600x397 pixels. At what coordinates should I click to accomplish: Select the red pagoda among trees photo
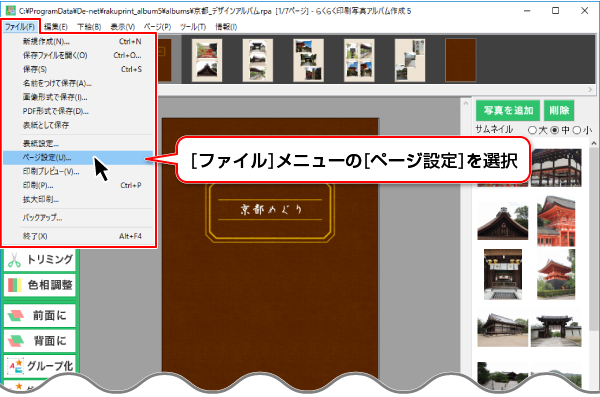pos(556,274)
